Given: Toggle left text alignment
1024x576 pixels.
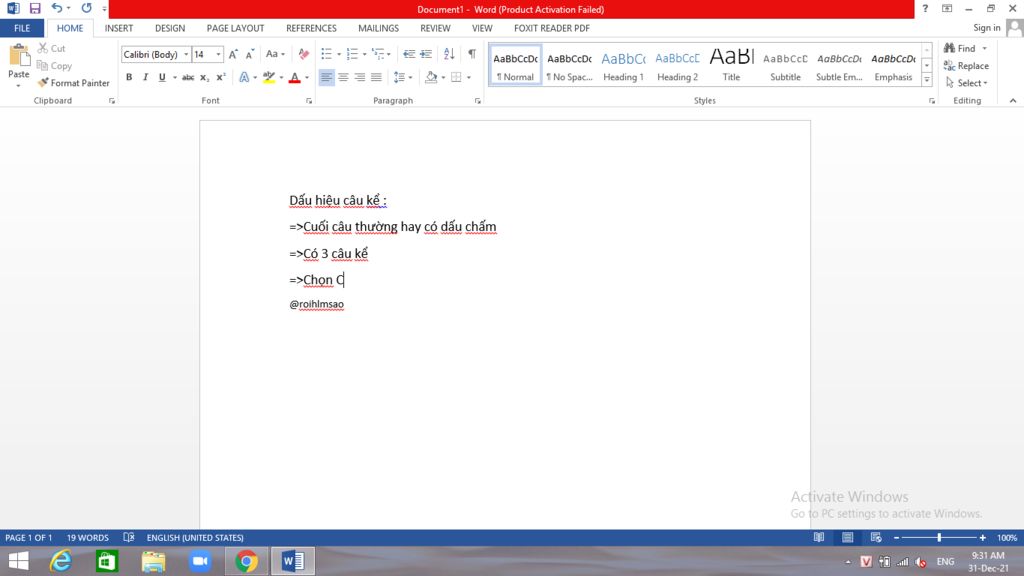Looking at the screenshot, I should tap(327, 77).
